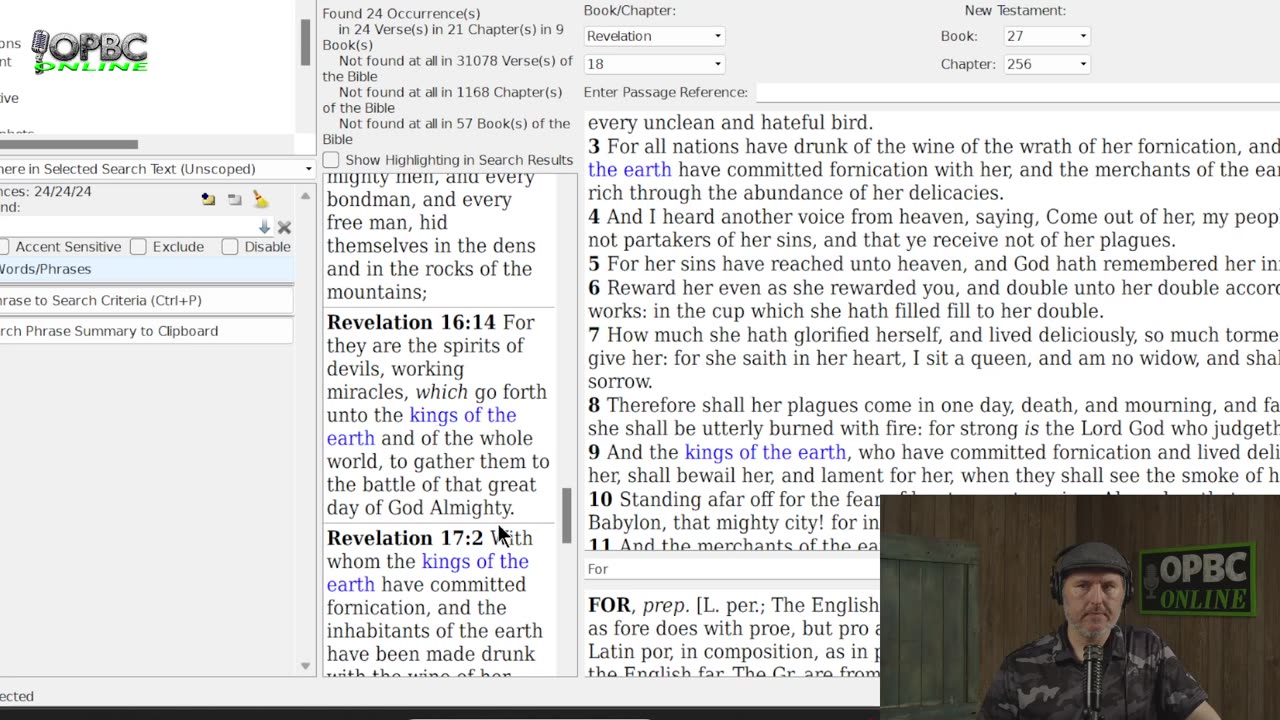Viewport: 1280px width, 720px height.
Task: Click the bold 'FOR' dictionary entry
Action: [x=609, y=606]
